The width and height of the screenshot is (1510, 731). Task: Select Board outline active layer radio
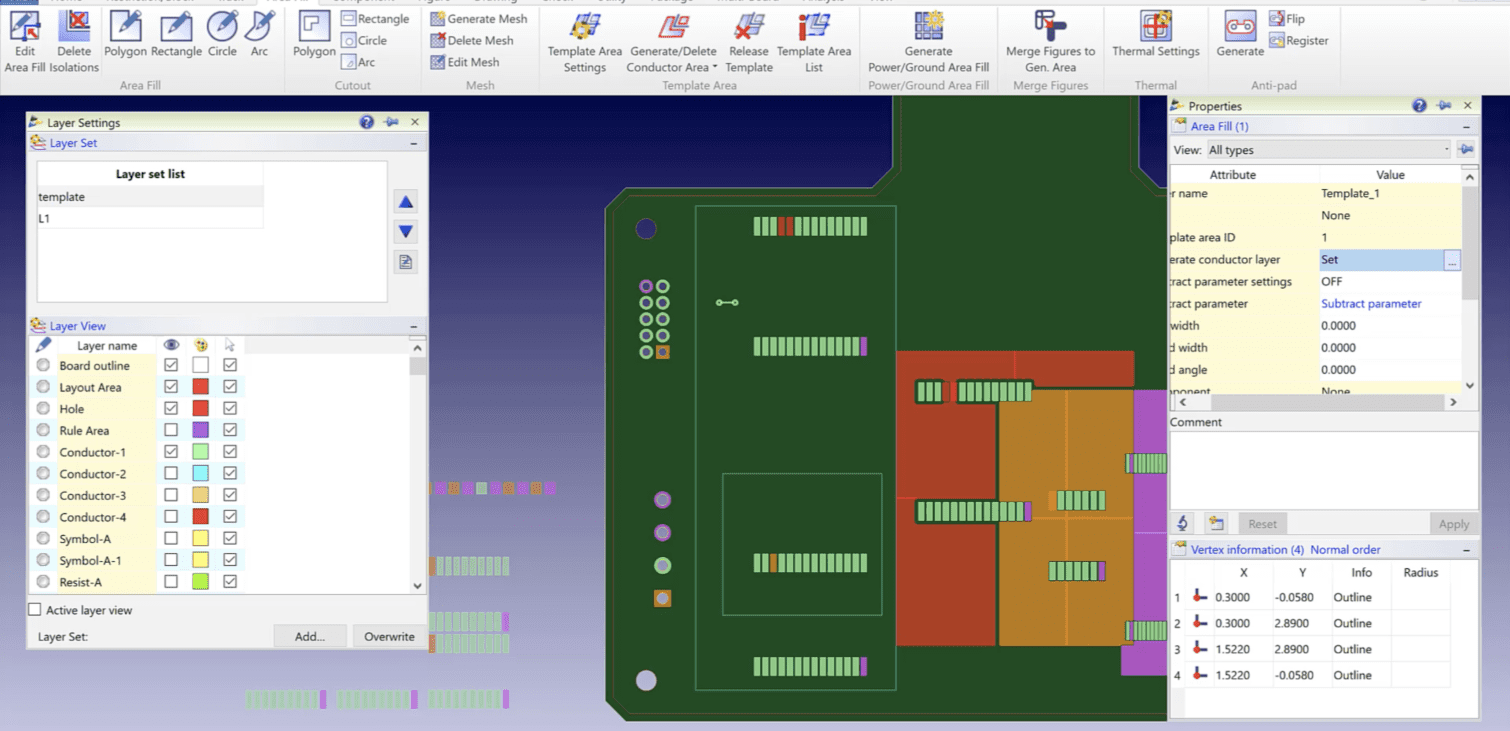coord(43,365)
